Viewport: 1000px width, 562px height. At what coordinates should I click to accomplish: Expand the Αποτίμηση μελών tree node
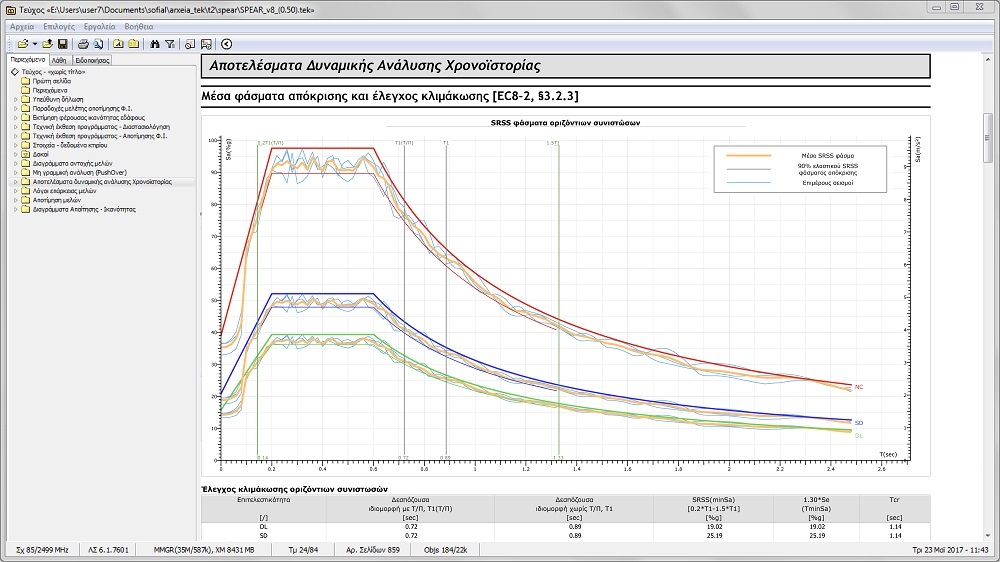[15, 200]
